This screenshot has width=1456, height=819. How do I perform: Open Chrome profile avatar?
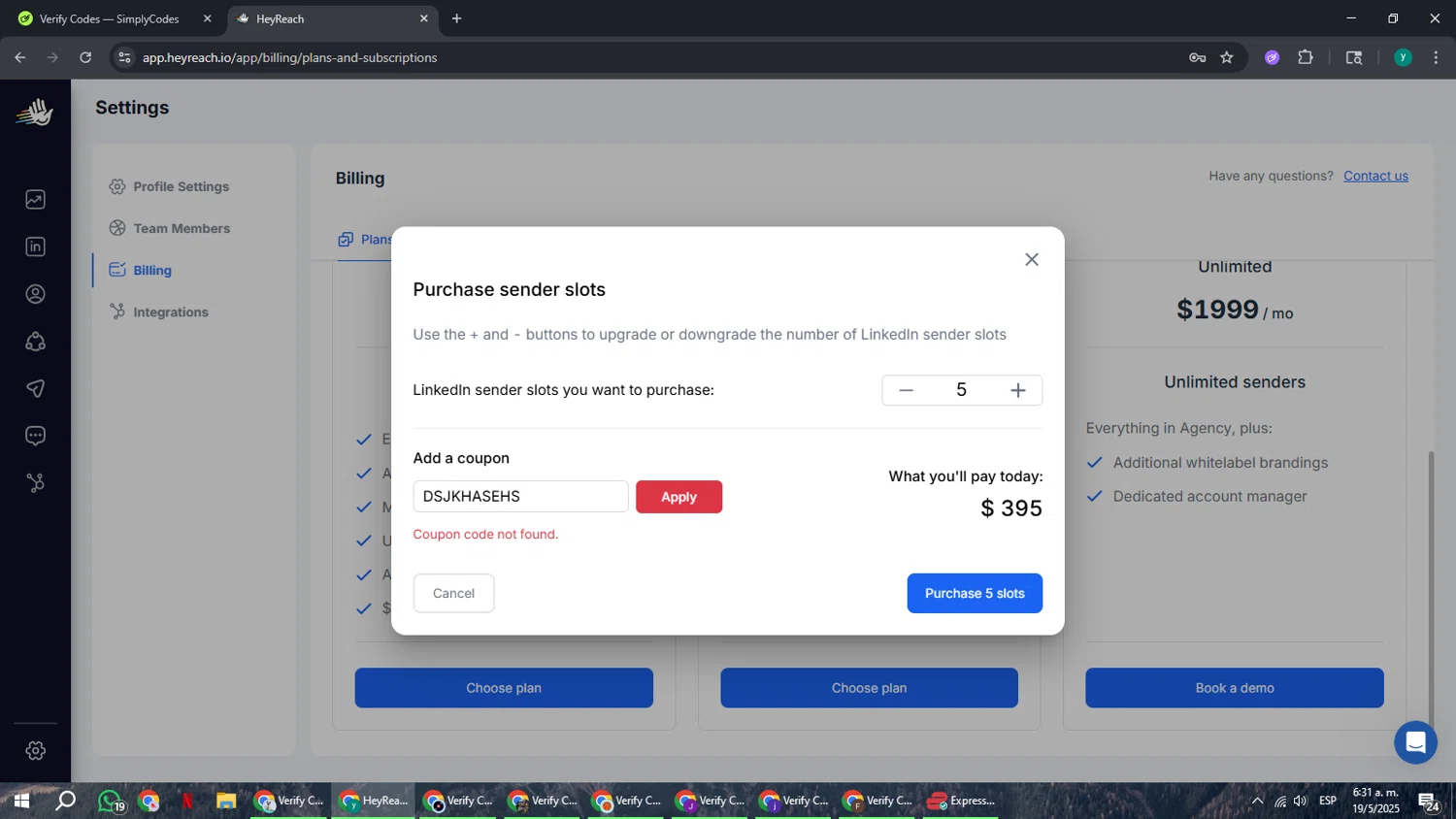coord(1403,57)
